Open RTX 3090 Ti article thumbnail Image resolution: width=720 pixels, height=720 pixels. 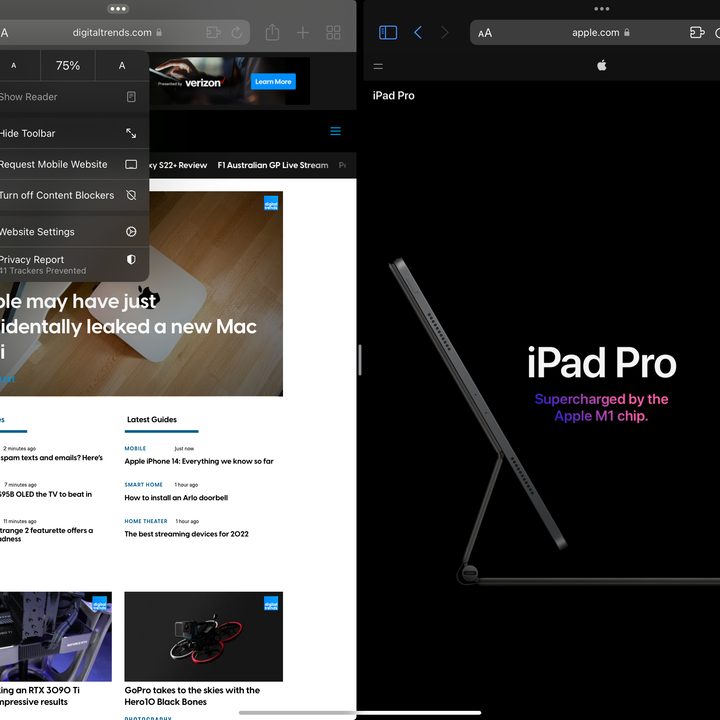56,636
